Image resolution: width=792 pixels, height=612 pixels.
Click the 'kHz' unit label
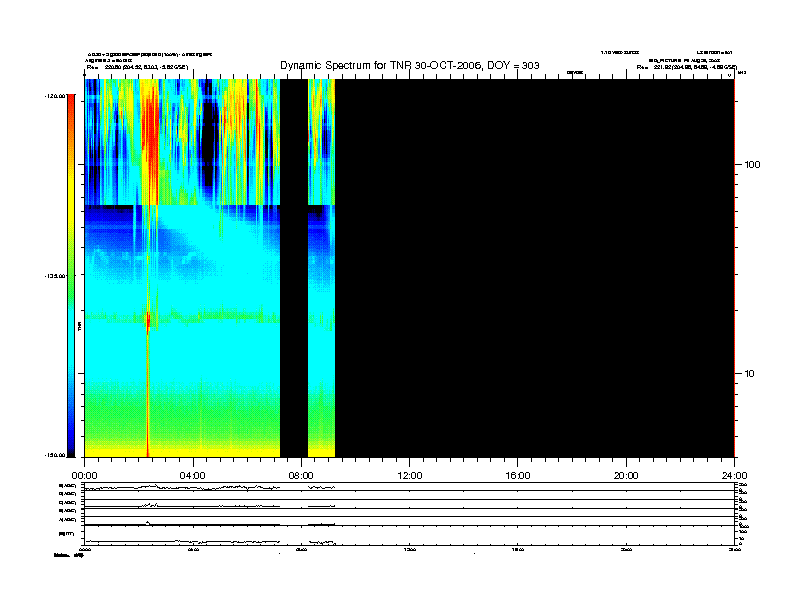(x=741, y=73)
